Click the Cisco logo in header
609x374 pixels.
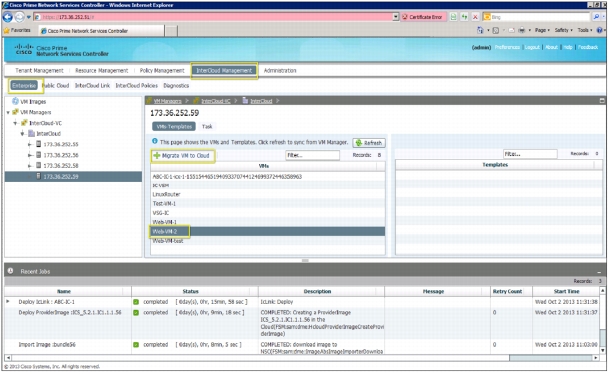click(24, 49)
